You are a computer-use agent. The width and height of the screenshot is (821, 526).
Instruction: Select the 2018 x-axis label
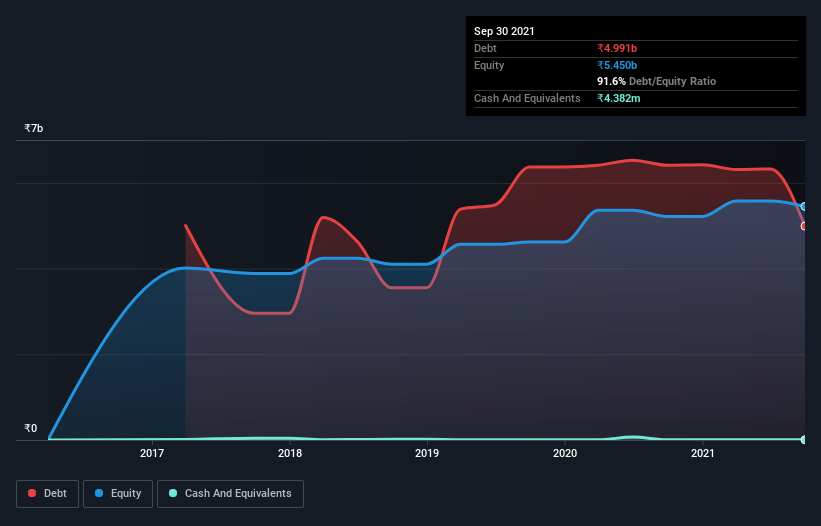290,453
